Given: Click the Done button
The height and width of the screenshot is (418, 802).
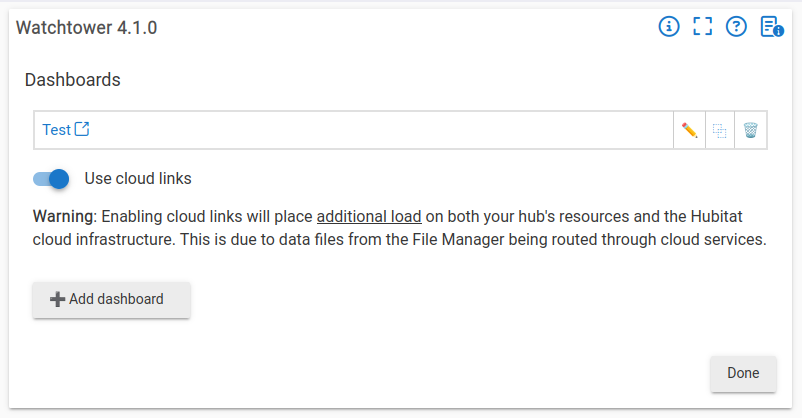Looking at the screenshot, I should tap(743, 373).
